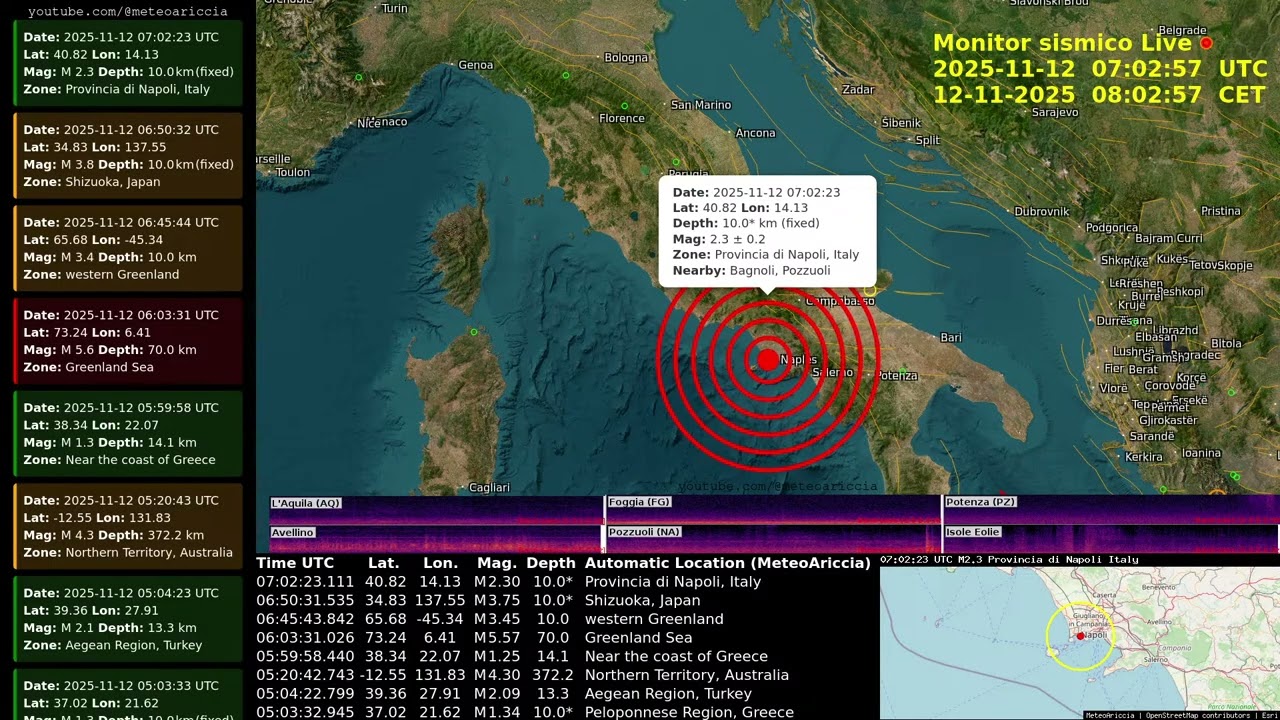This screenshot has height=720, width=1280.
Task: Select the Shizuoka, Japan event card
Action: pos(128,155)
